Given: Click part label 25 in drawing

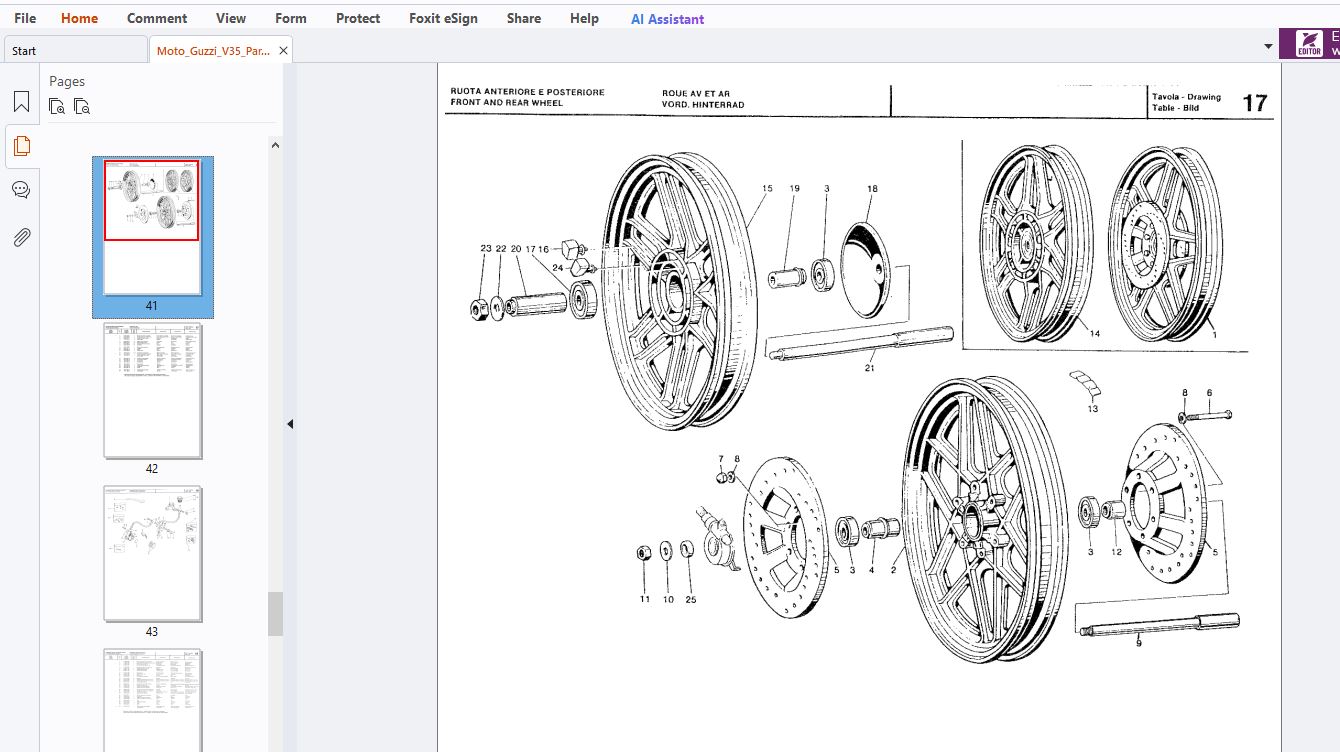Looking at the screenshot, I should [x=691, y=600].
